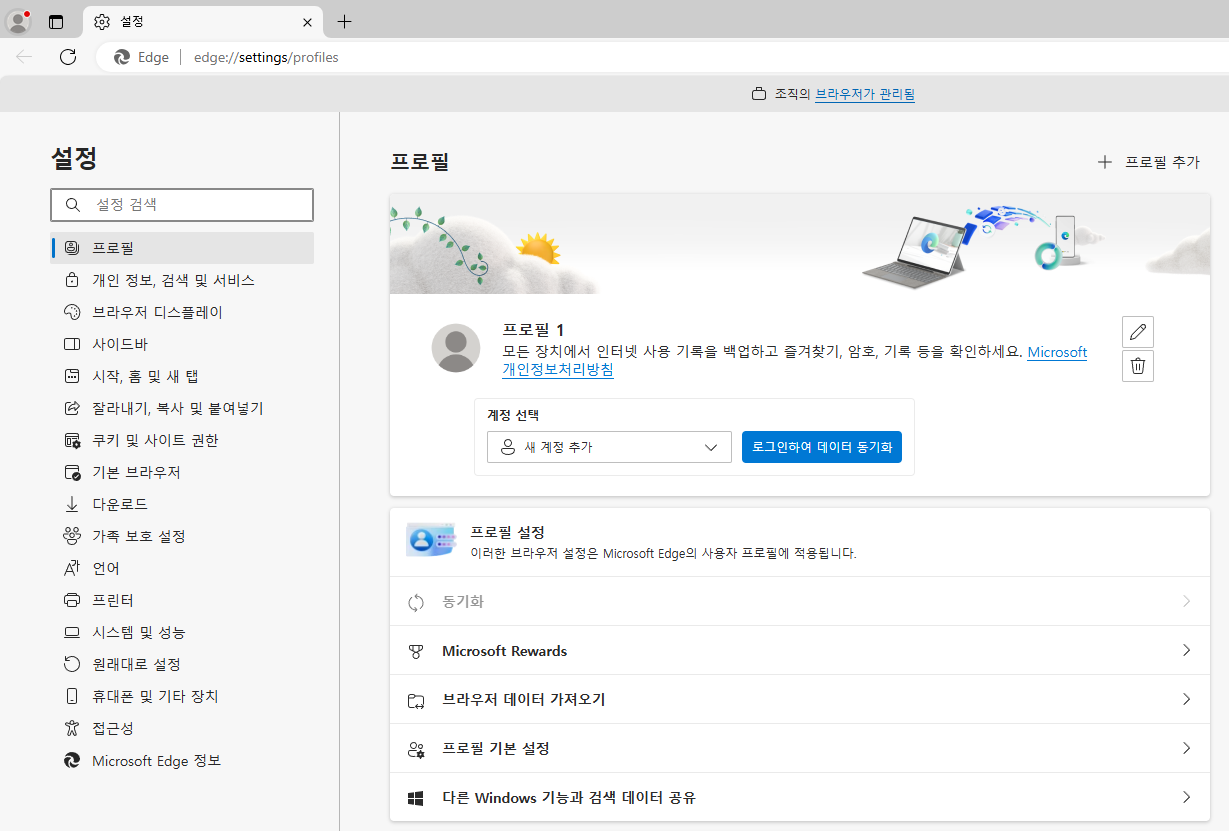Click the 프로필 추가 button
Screen dimensions: 1229x831
1148,162
